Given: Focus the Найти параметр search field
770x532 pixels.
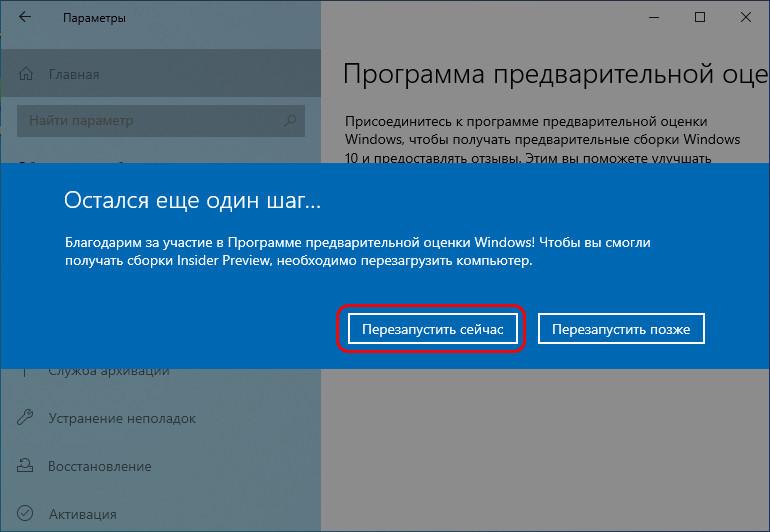Looking at the screenshot, I should pos(161,120).
